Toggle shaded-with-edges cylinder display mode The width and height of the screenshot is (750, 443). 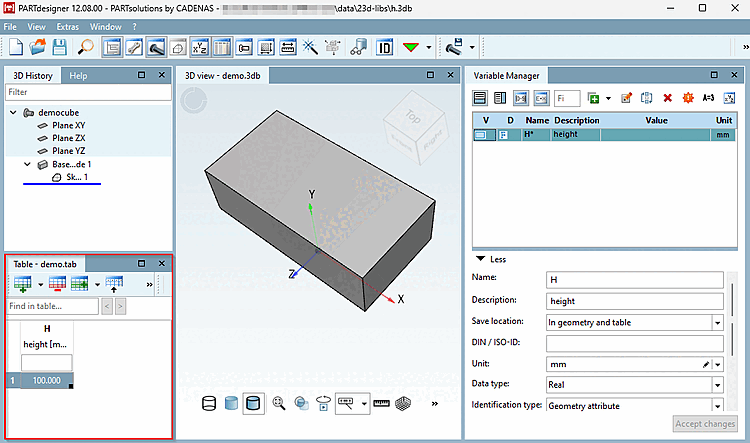[x=254, y=404]
